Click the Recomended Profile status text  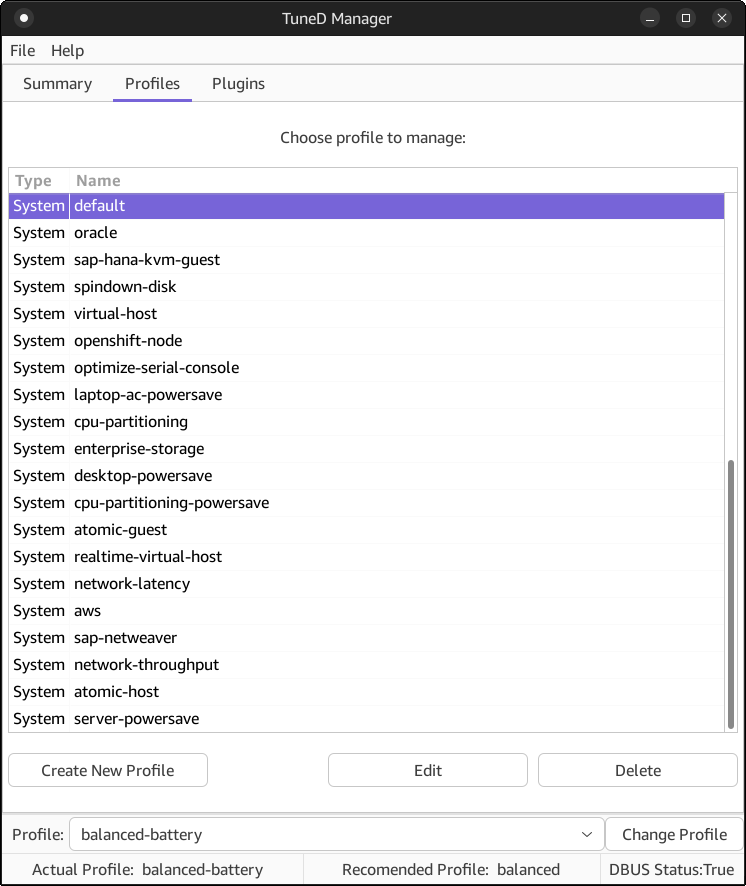[451, 870]
